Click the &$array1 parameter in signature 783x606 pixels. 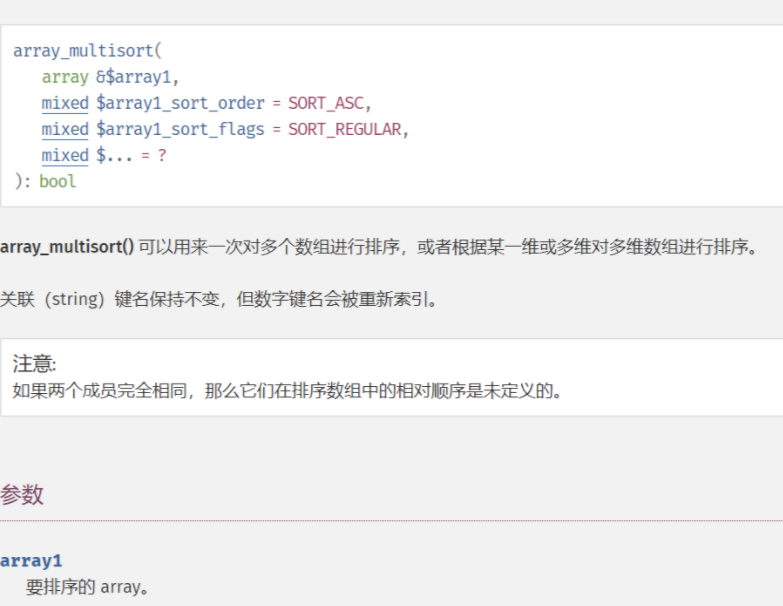(133, 77)
